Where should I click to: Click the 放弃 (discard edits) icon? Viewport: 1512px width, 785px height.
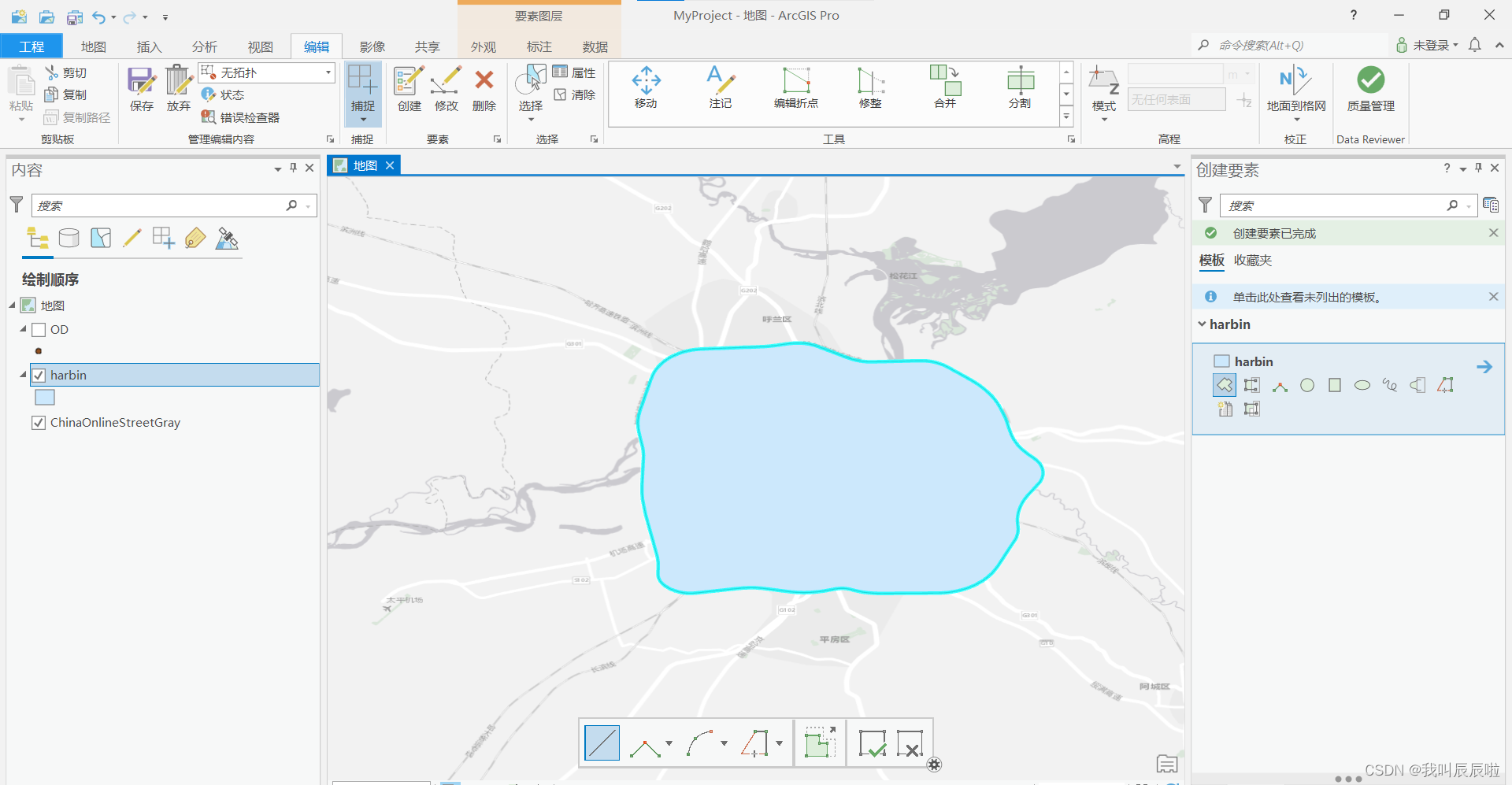pos(179,88)
